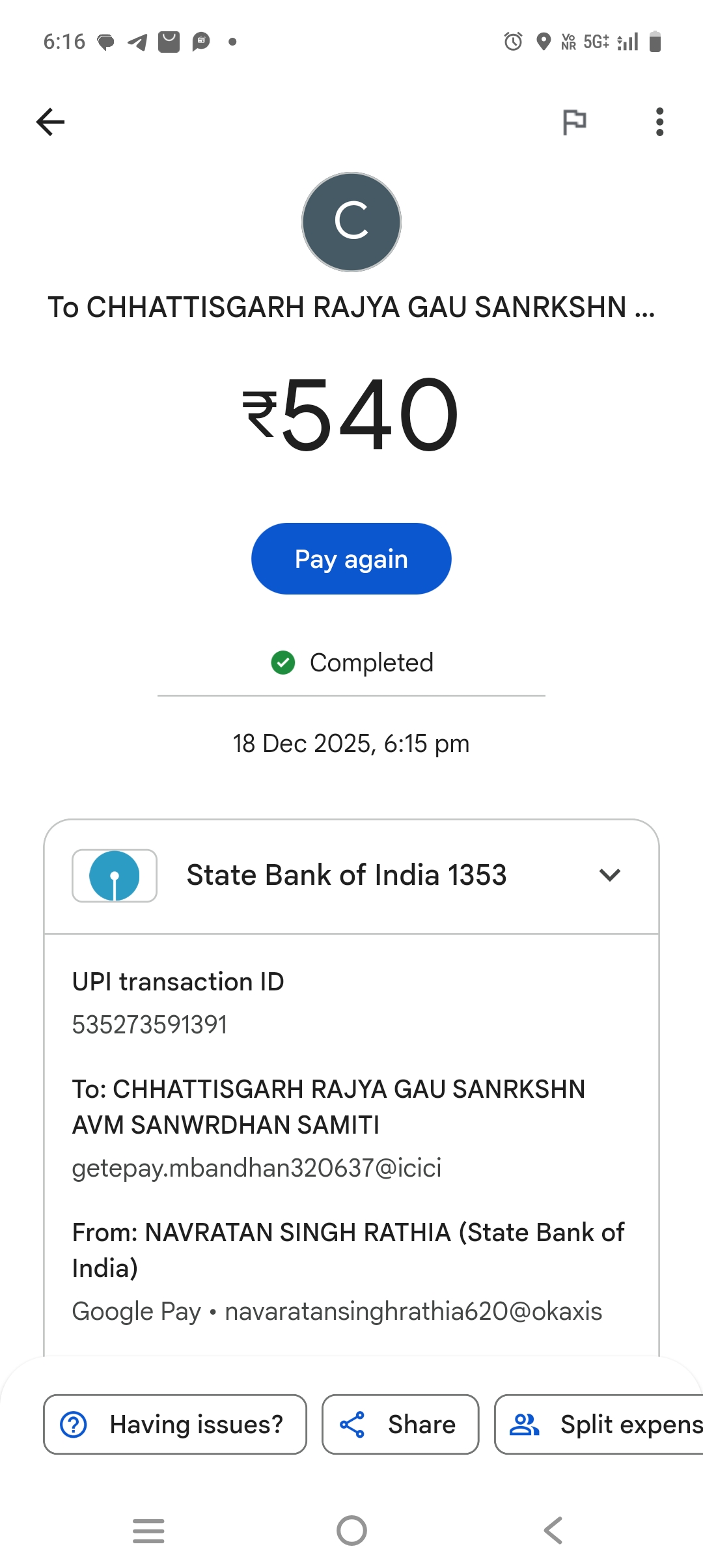703x1568 pixels.
Task: Tap the green Completed checkmark icon
Action: (x=283, y=663)
